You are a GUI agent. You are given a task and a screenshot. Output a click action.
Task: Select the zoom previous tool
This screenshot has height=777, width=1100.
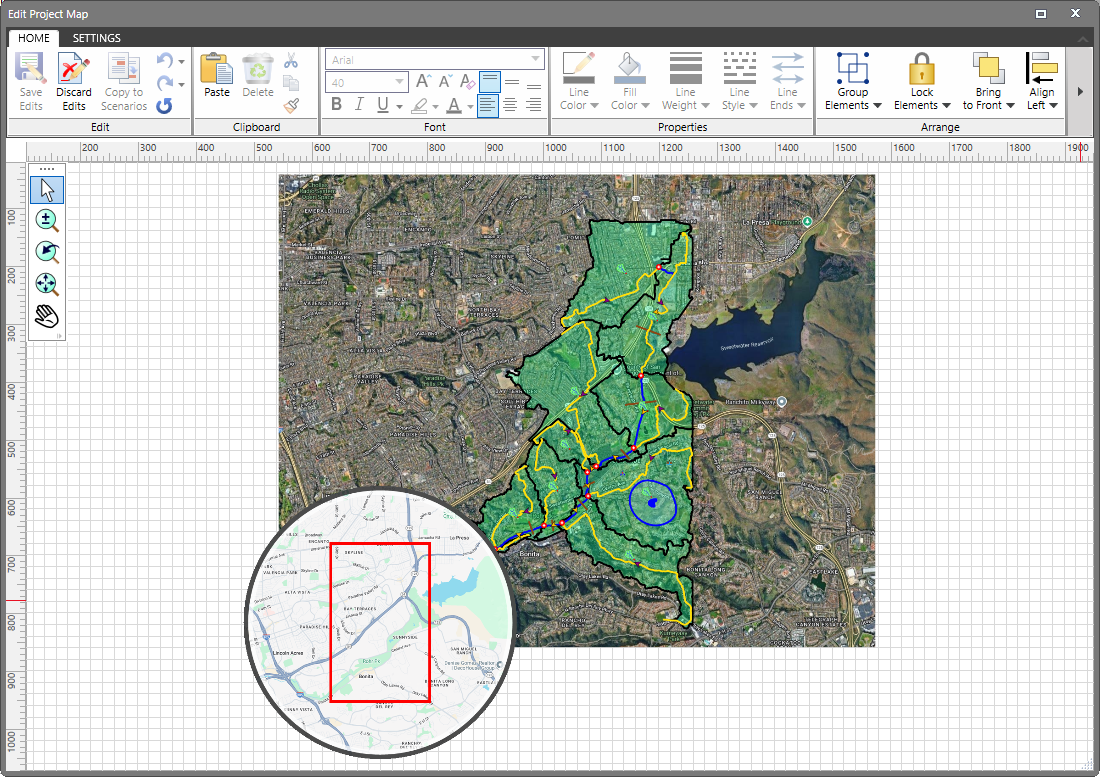46,251
